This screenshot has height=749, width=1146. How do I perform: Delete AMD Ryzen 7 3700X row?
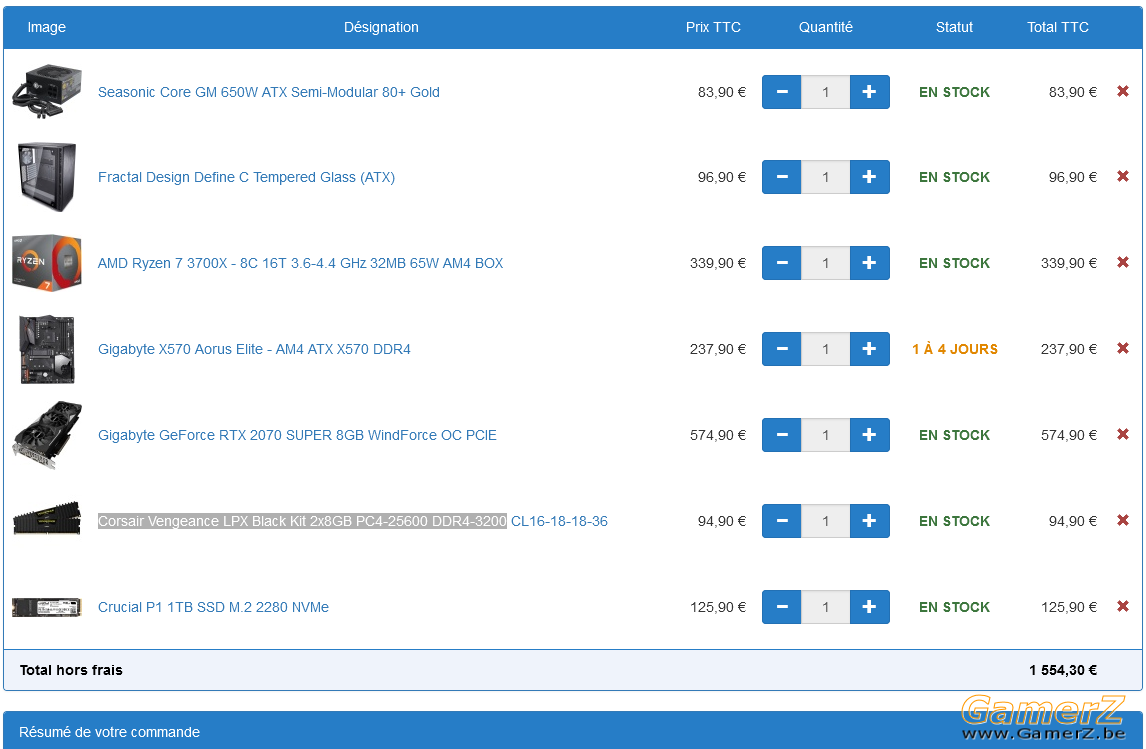point(1123,262)
